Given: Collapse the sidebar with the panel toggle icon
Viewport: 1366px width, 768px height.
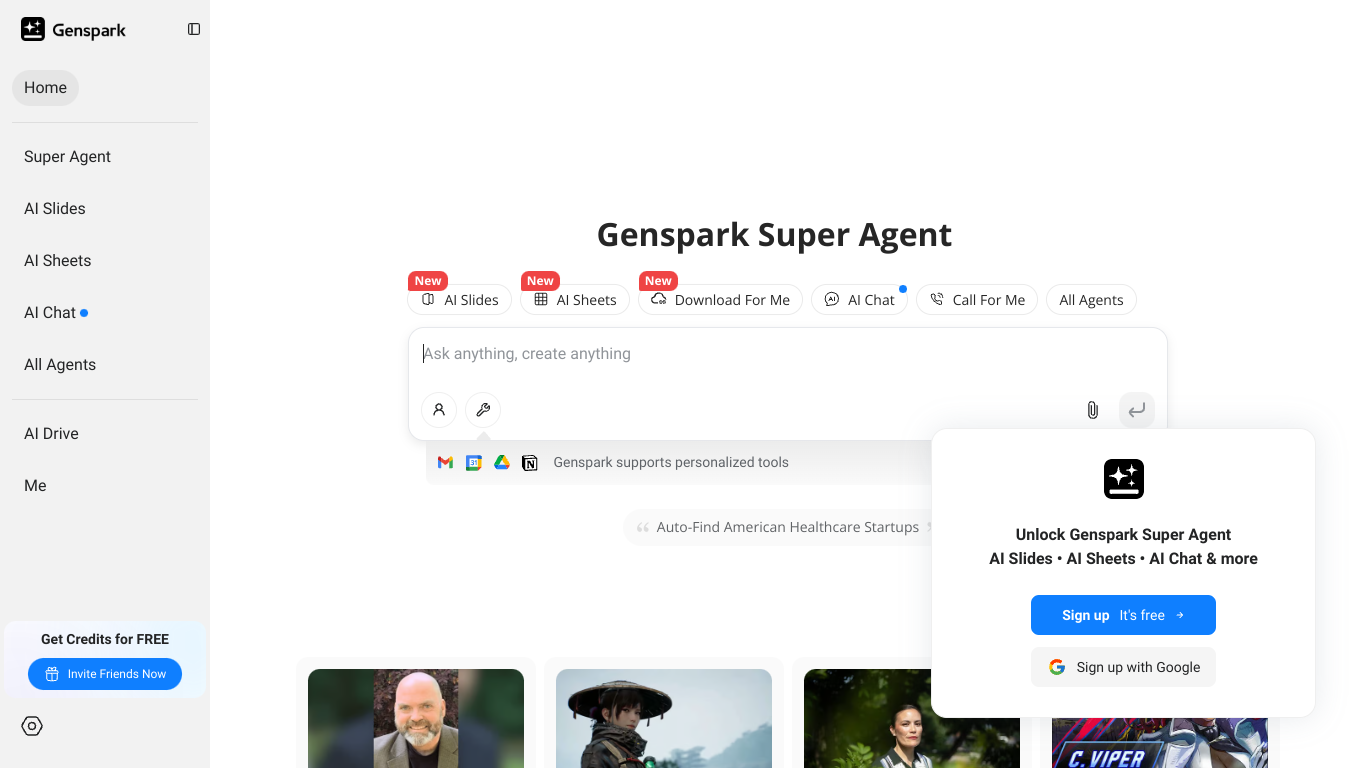Looking at the screenshot, I should tap(194, 29).
